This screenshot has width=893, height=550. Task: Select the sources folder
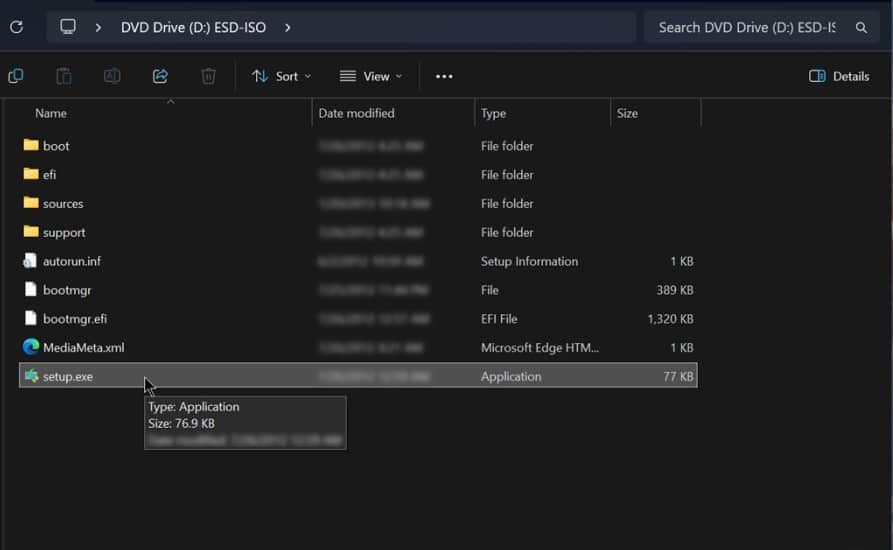63,204
